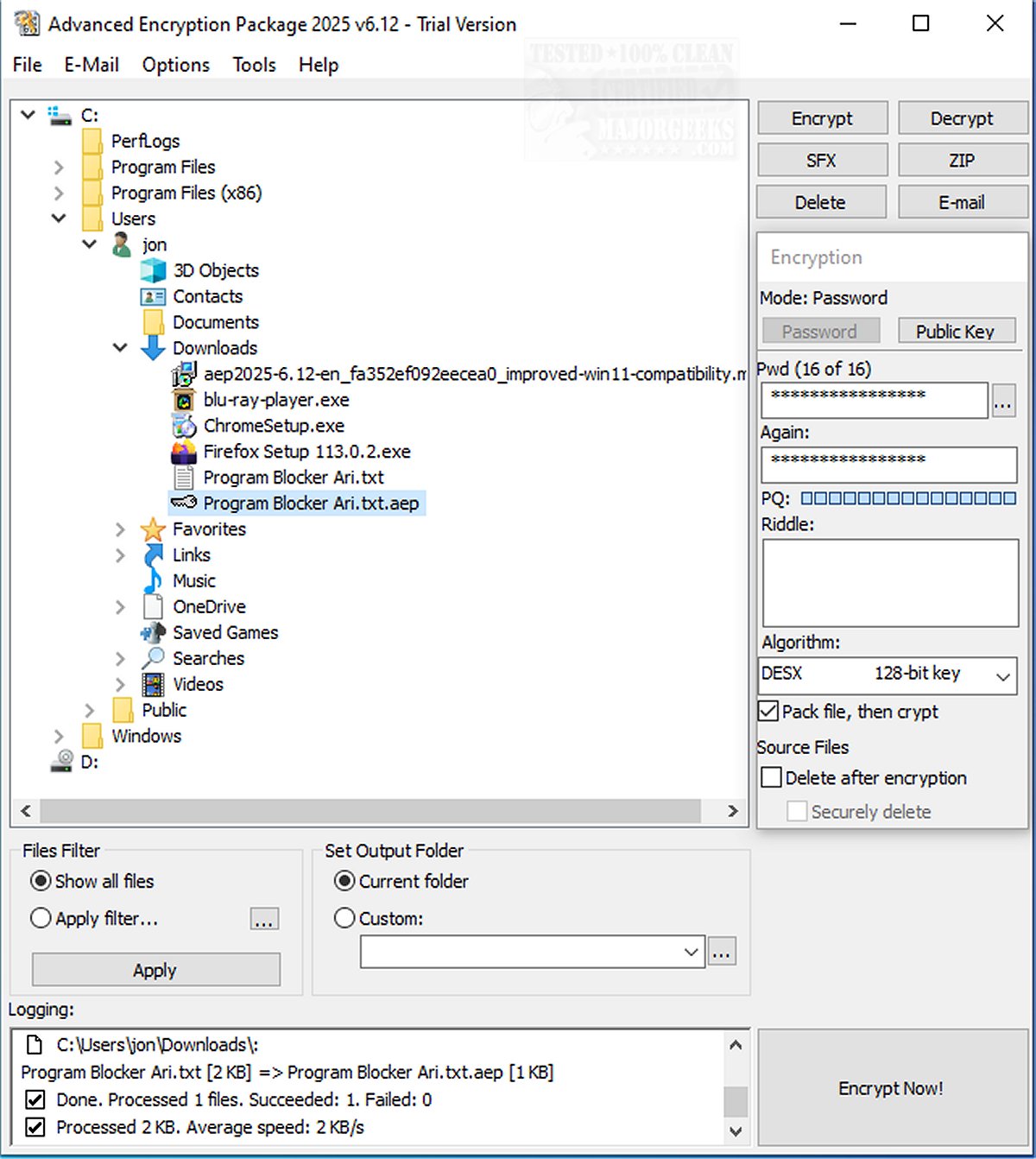Click the Documents folder icon
The height and width of the screenshot is (1159, 1036).
coord(154,322)
